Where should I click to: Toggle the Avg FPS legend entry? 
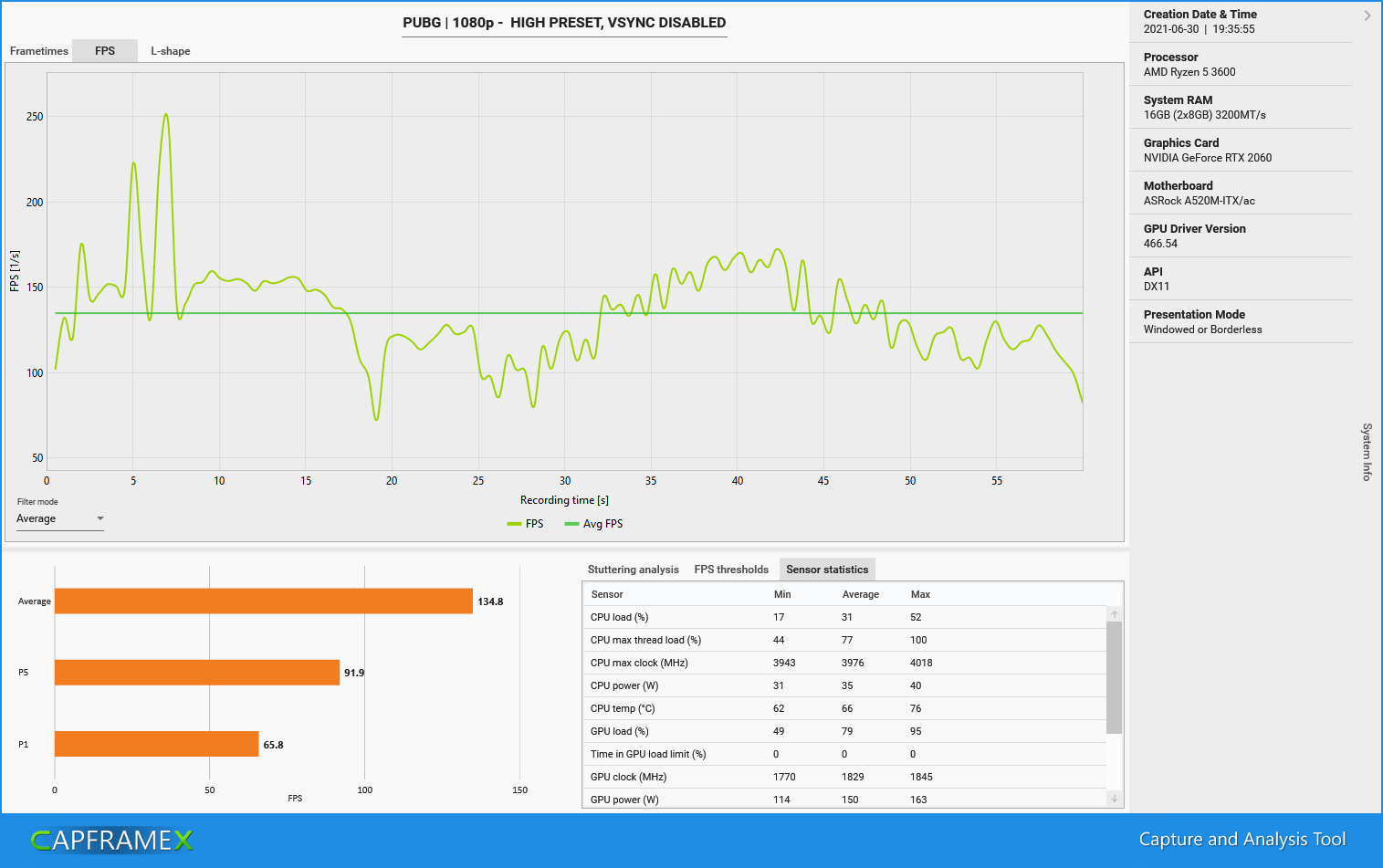point(594,524)
